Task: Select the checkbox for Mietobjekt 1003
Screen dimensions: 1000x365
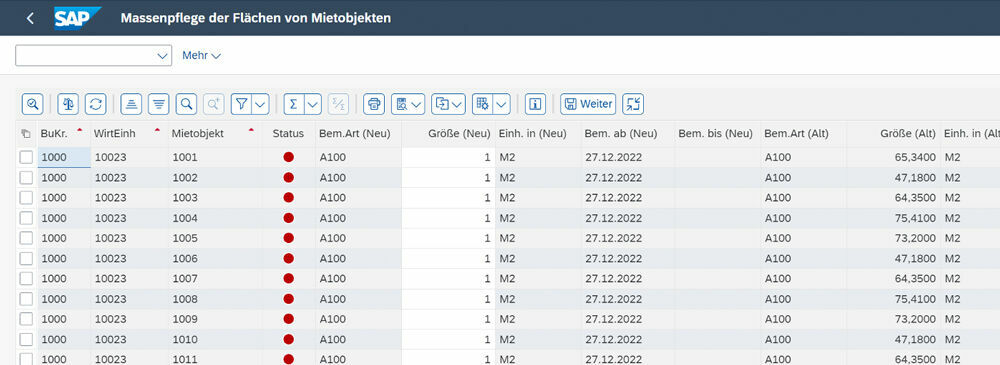Action: pyautogui.click(x=26, y=198)
